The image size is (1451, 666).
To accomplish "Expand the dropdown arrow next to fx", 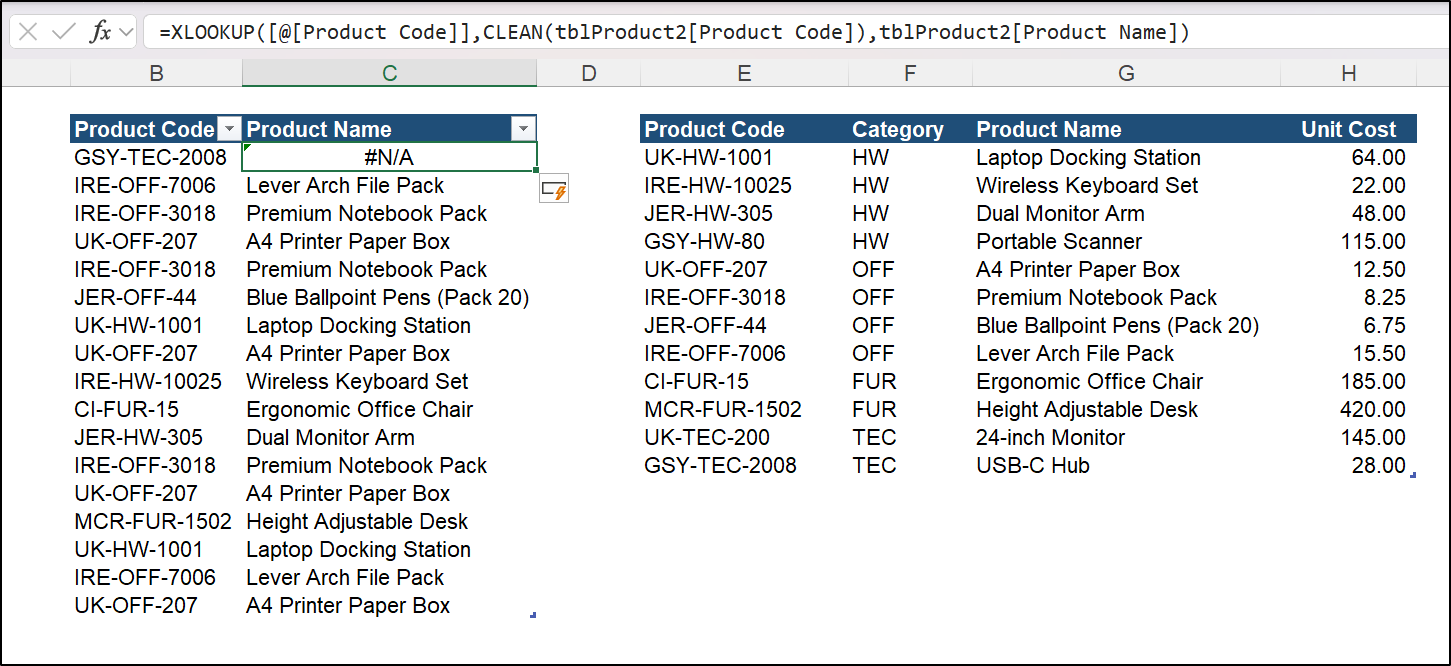I will click(x=126, y=32).
